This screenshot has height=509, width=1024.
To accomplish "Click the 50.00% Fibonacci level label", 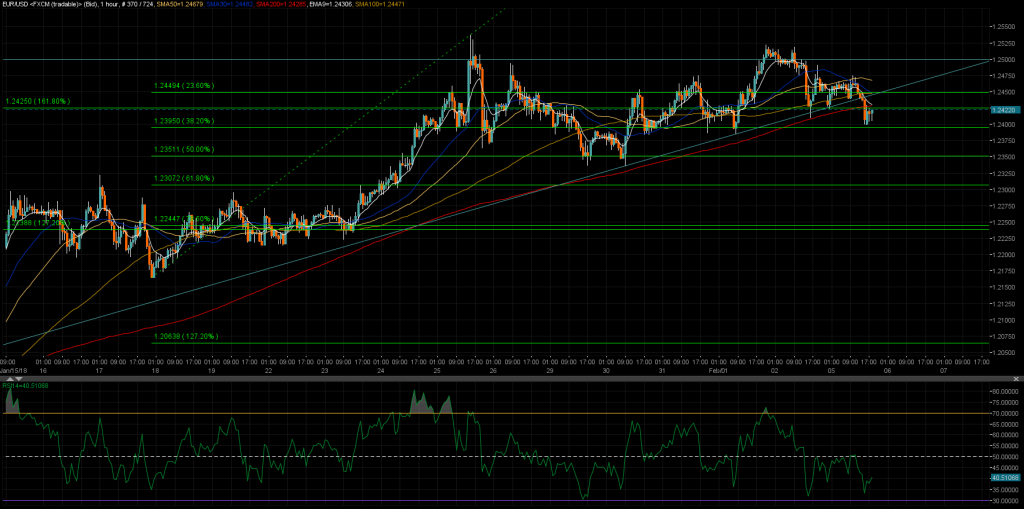I will [183, 150].
